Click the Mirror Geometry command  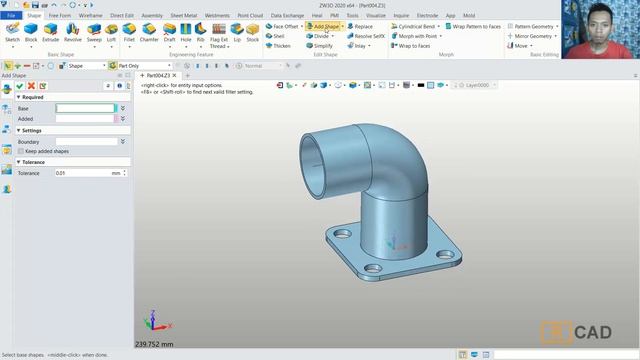529,36
